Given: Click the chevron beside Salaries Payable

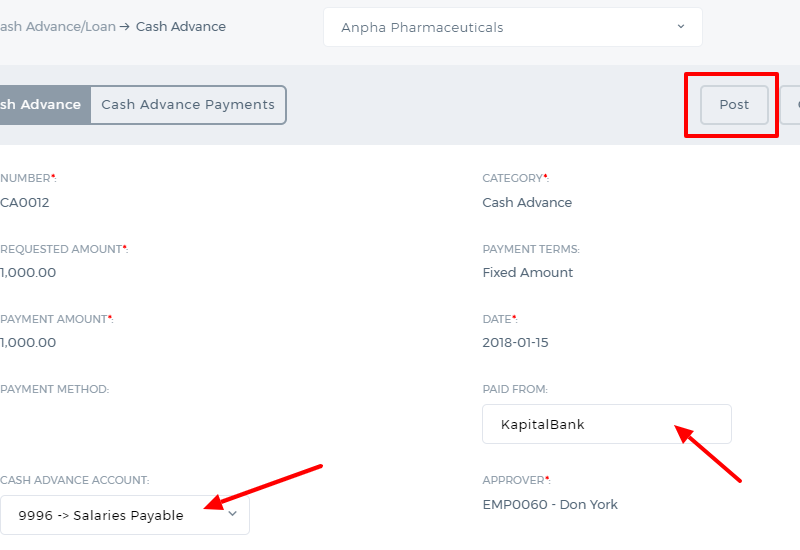Looking at the screenshot, I should (x=233, y=514).
